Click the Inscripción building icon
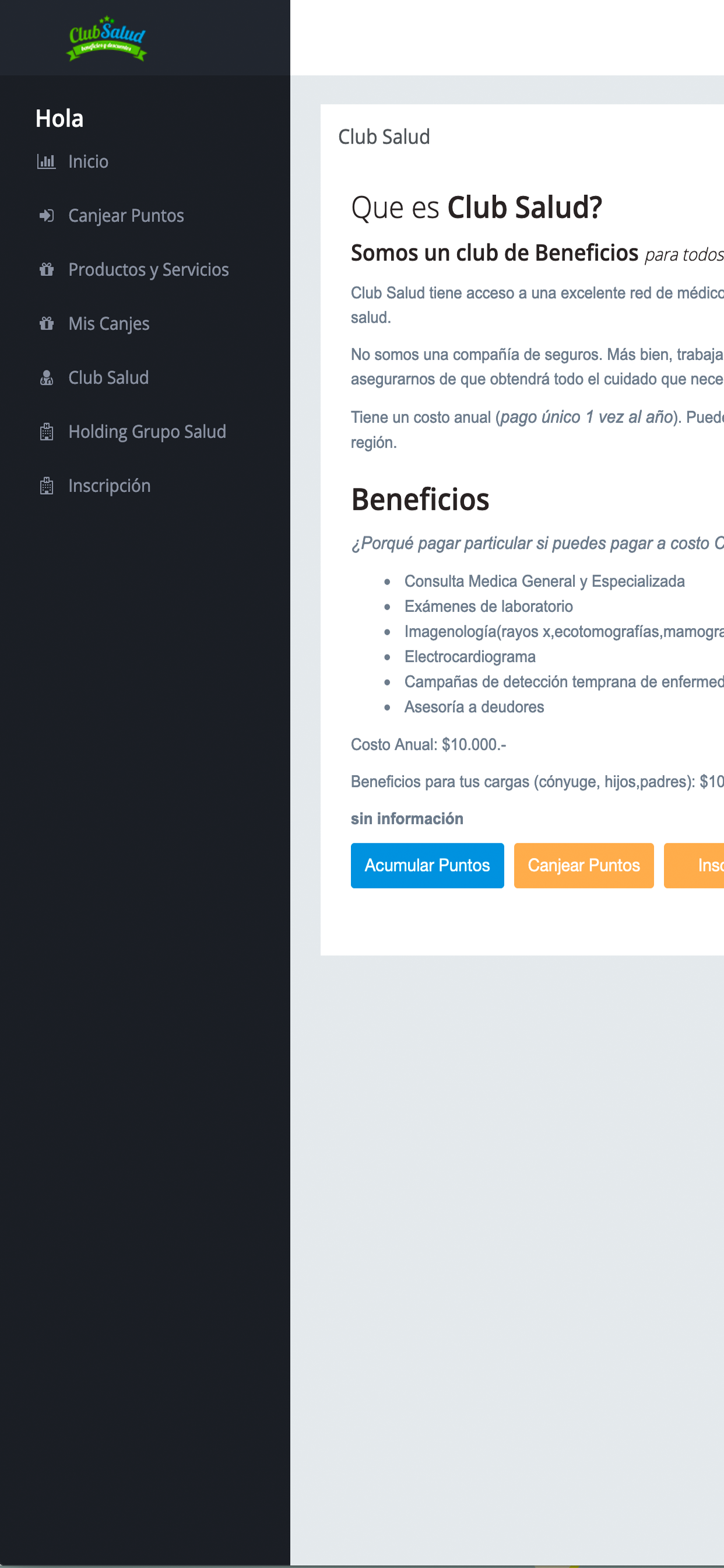 (x=46, y=486)
